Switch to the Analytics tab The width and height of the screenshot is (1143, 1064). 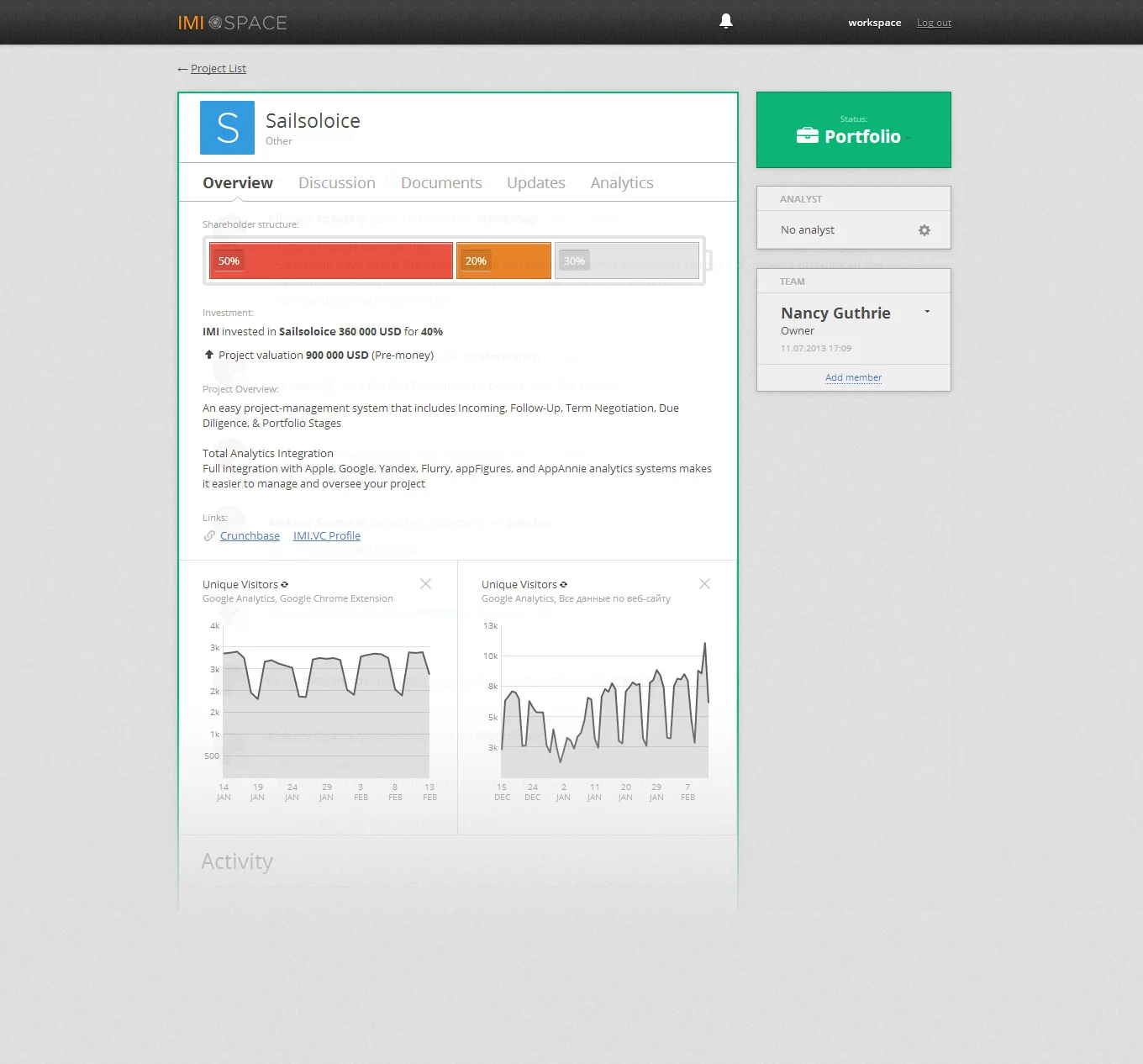click(622, 182)
